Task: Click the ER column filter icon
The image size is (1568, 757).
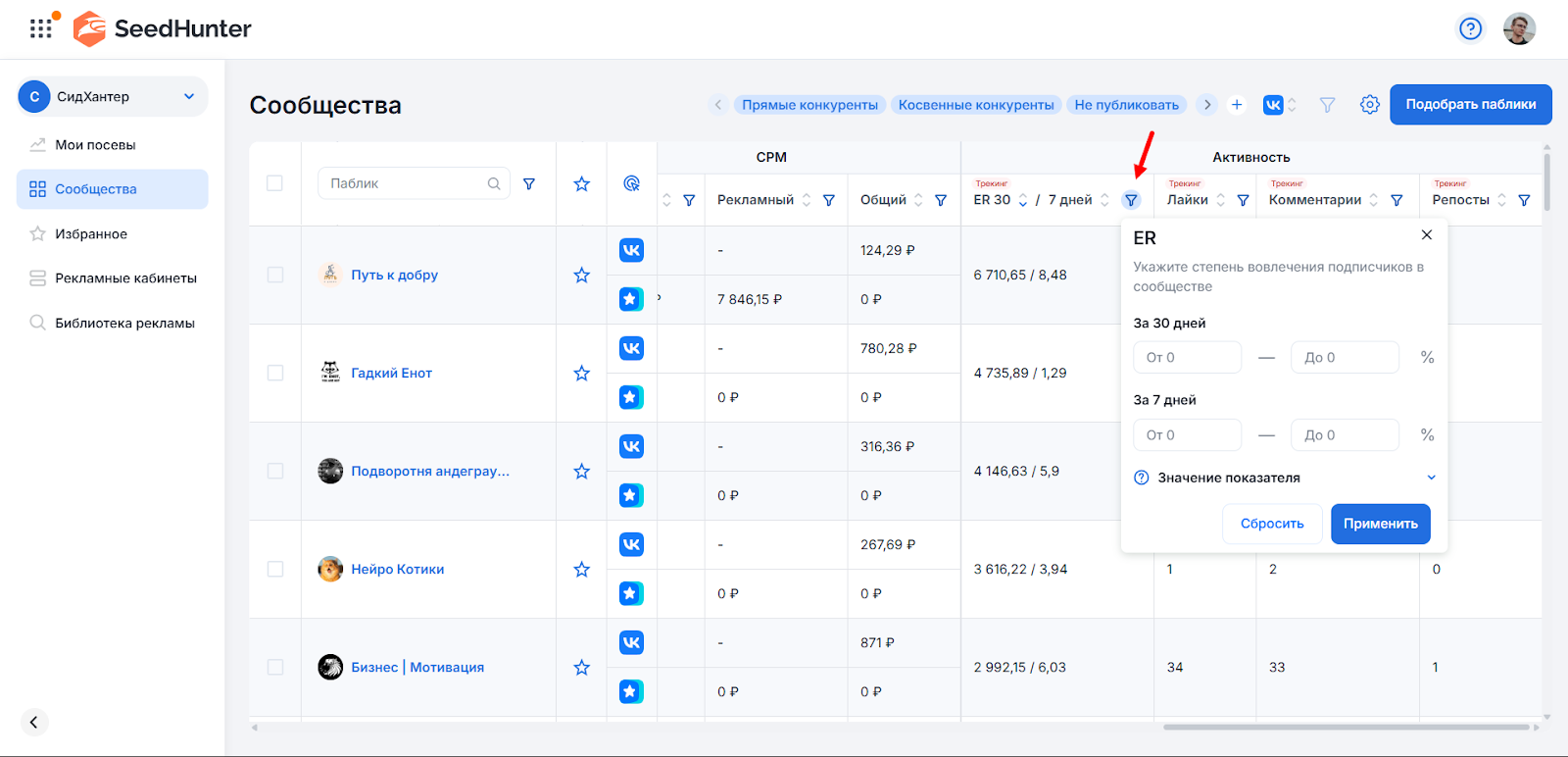Action: point(1131,200)
